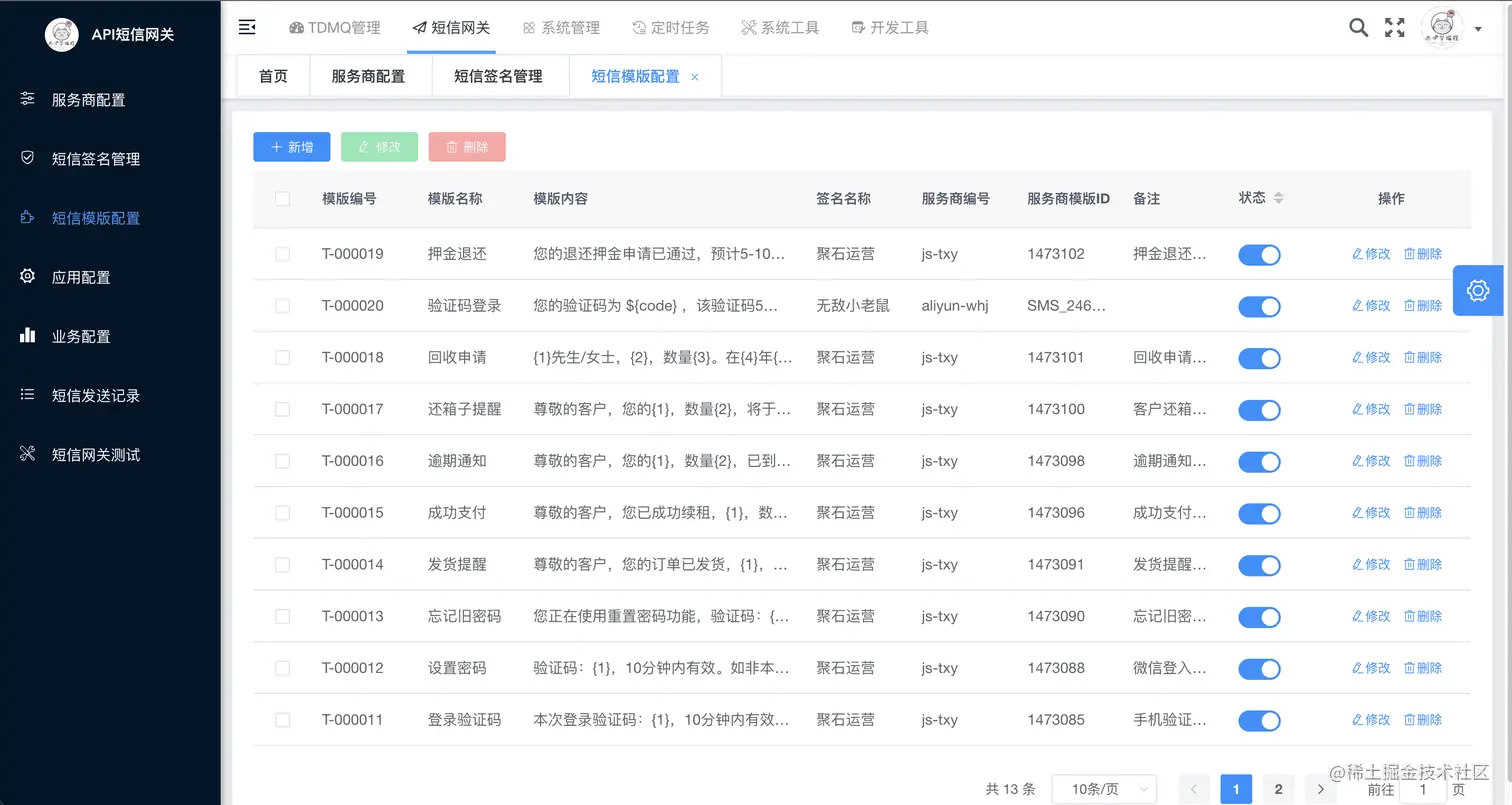Image resolution: width=1512 pixels, height=805 pixels.
Task: Open the 定时任务 menu in top bar
Action: (671, 27)
